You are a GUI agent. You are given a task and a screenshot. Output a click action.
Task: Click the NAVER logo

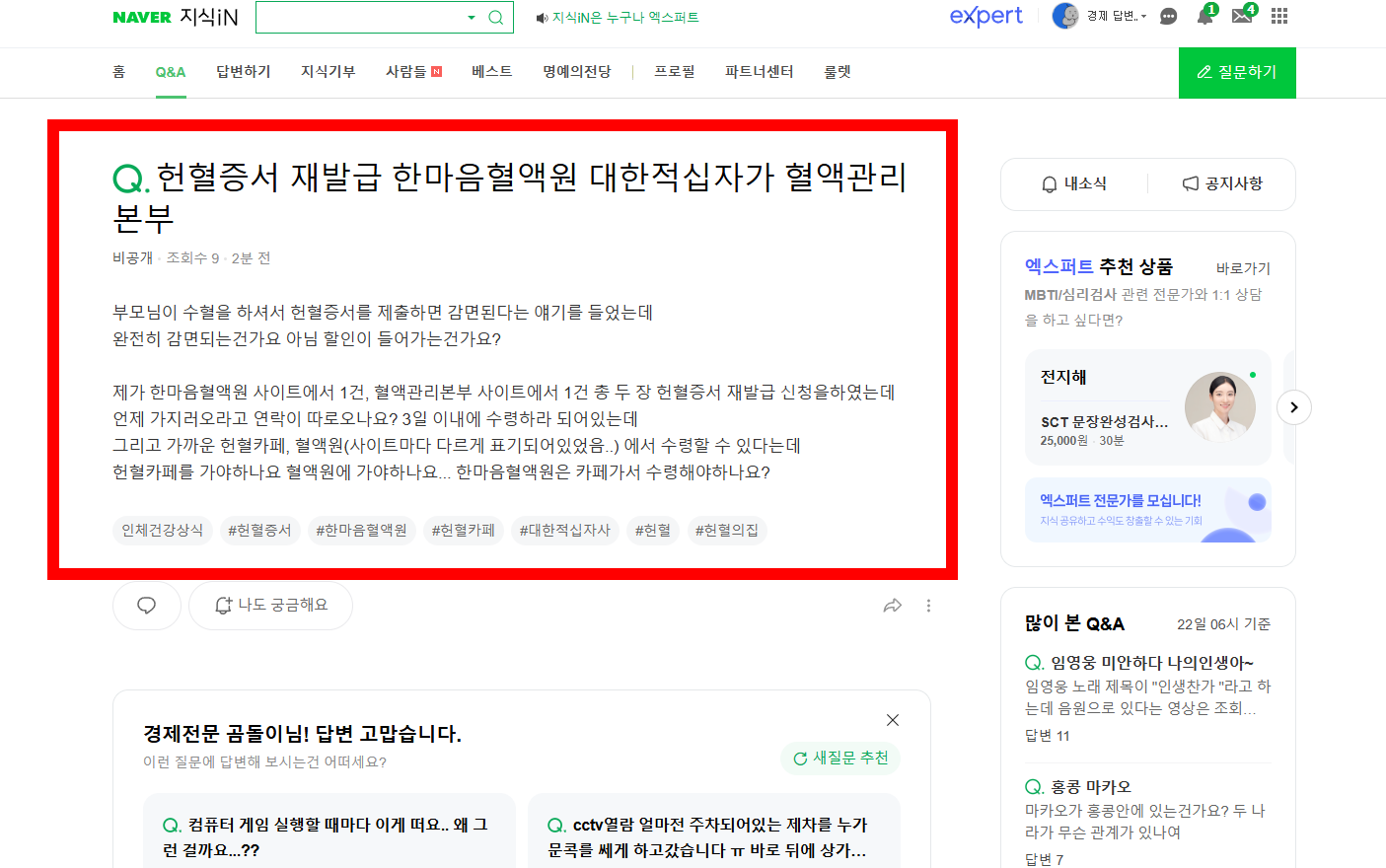(x=142, y=17)
